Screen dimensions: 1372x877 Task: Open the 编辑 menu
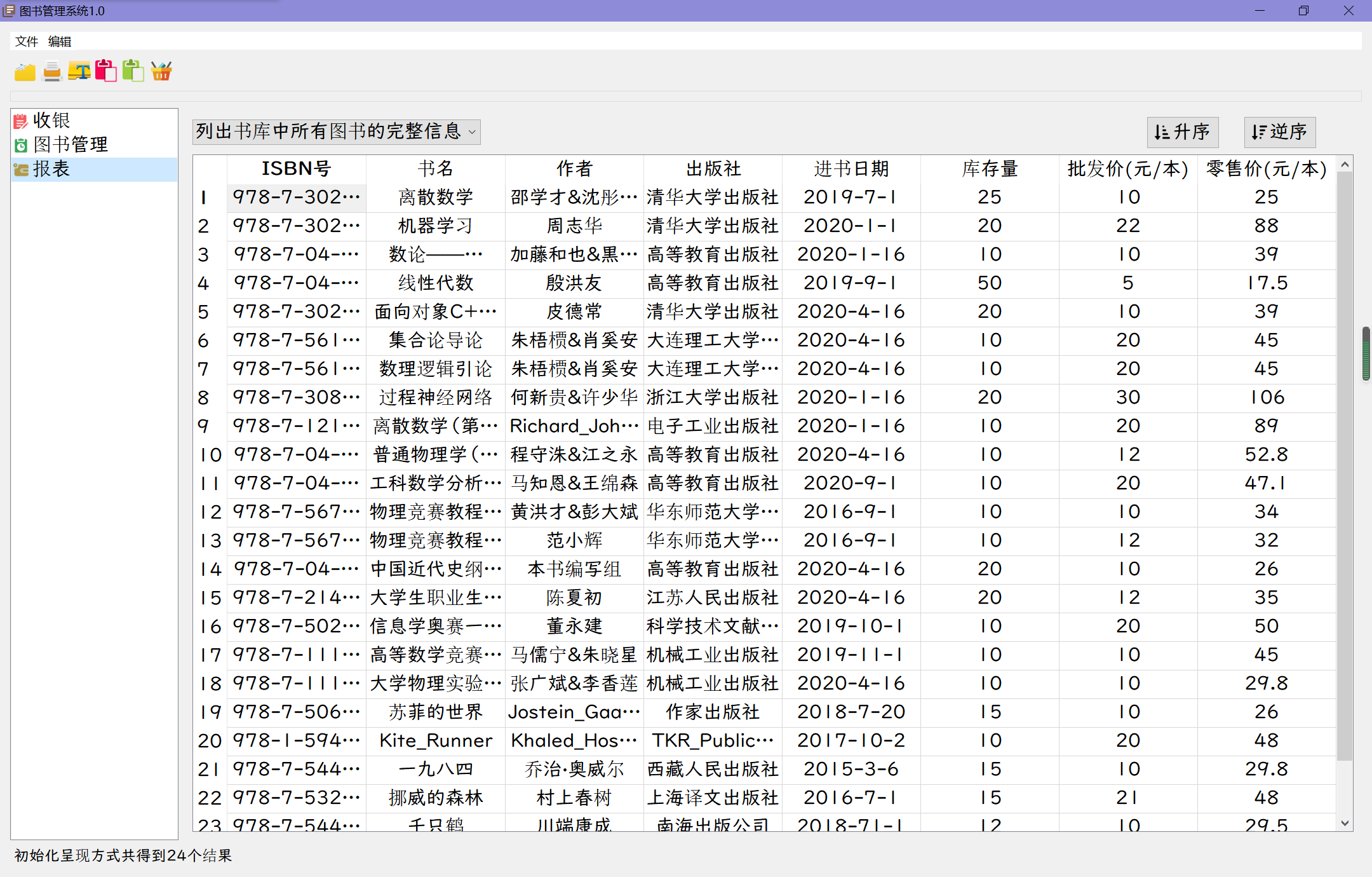[59, 41]
